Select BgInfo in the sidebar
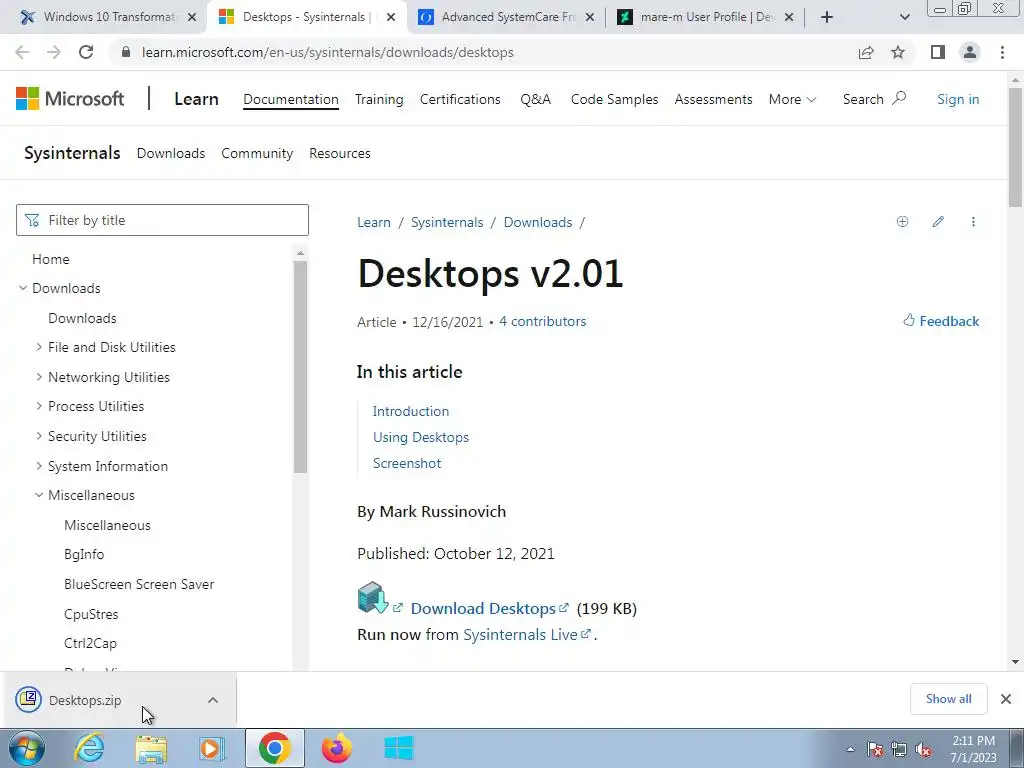1024x768 pixels. (x=84, y=554)
